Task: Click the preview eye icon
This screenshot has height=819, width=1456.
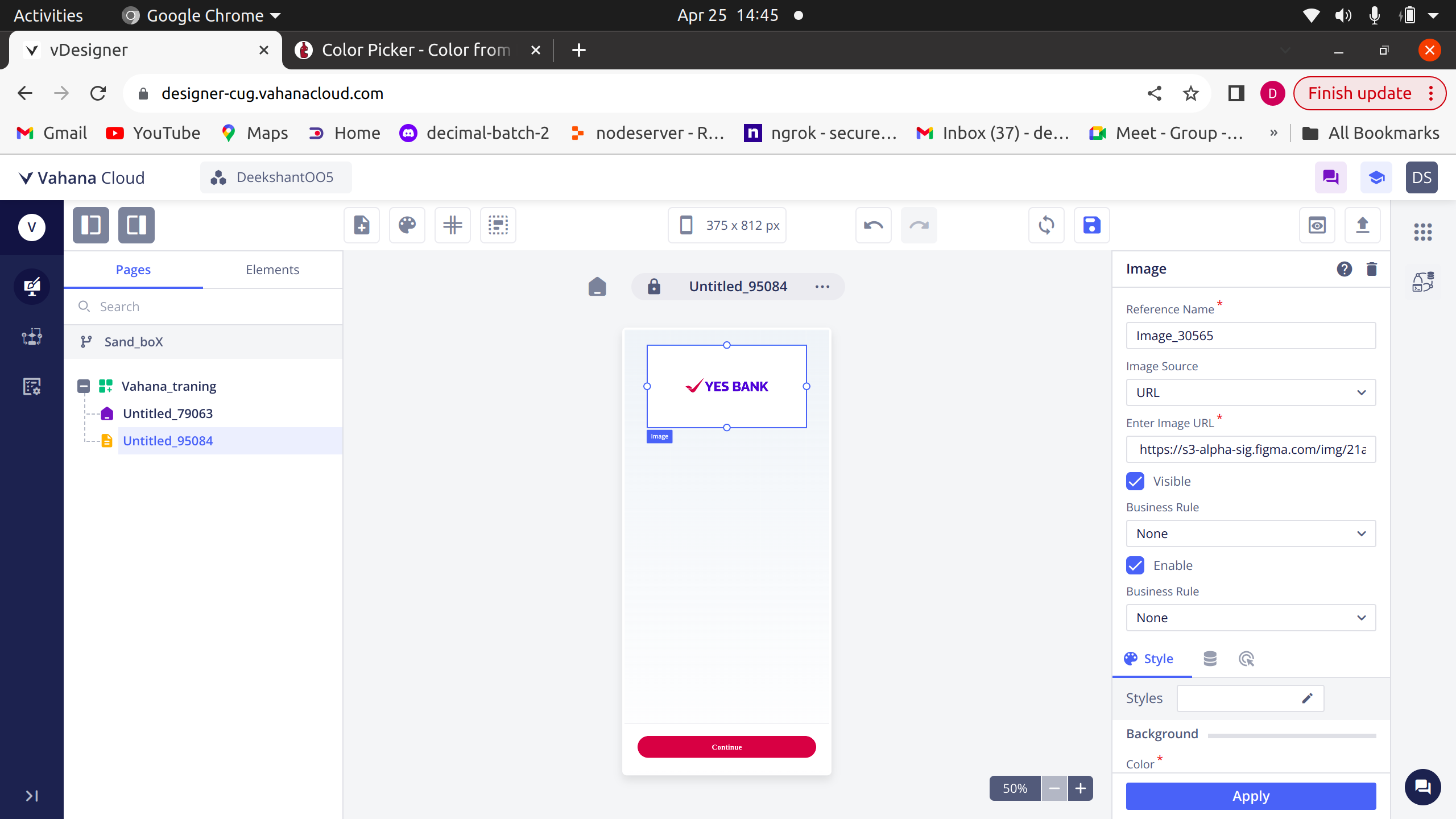Action: [x=1317, y=225]
